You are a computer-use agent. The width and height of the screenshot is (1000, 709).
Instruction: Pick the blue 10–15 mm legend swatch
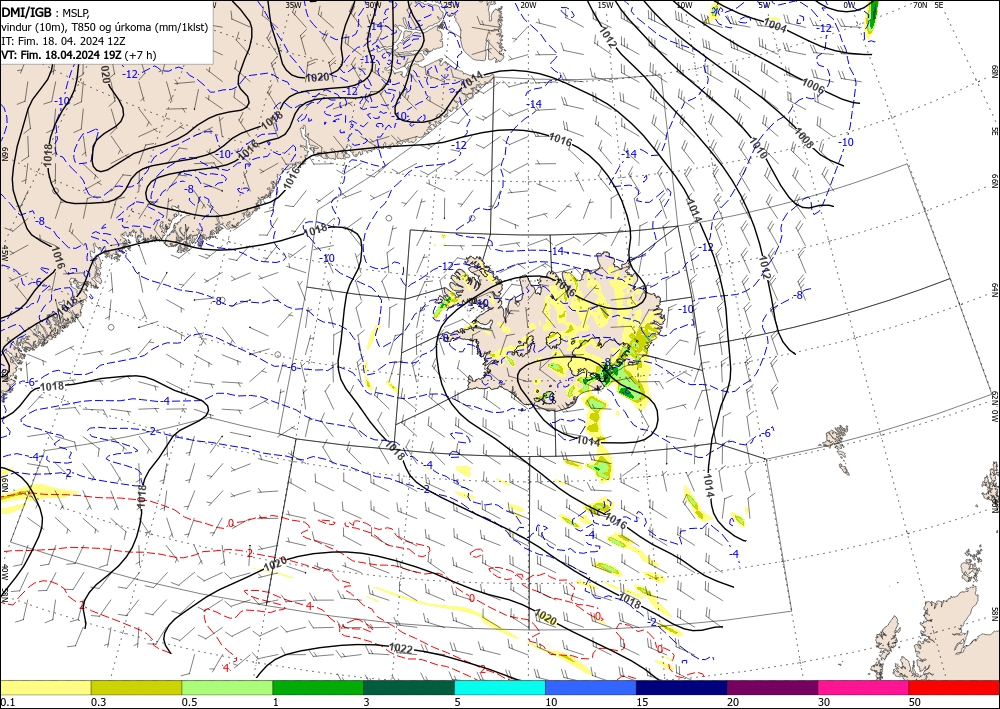tap(591, 687)
